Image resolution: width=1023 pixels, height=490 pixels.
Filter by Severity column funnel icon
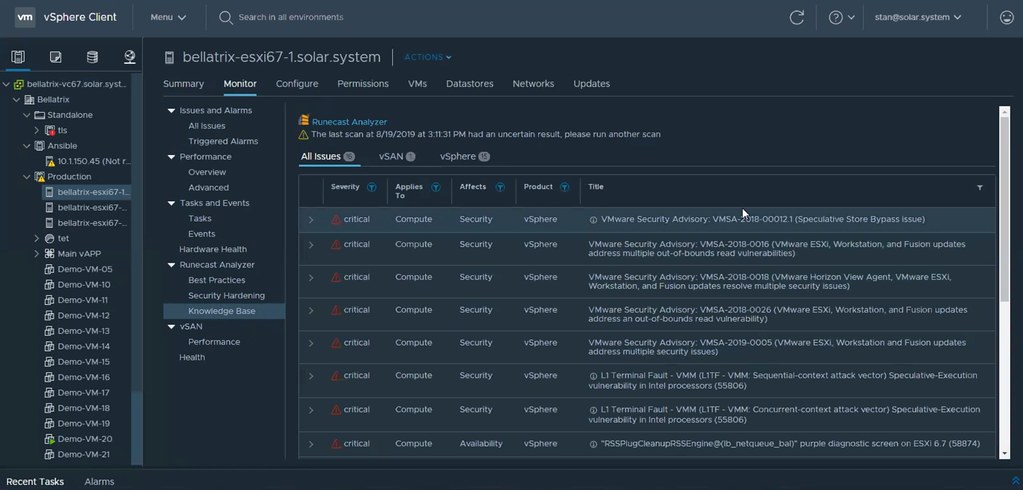371,187
